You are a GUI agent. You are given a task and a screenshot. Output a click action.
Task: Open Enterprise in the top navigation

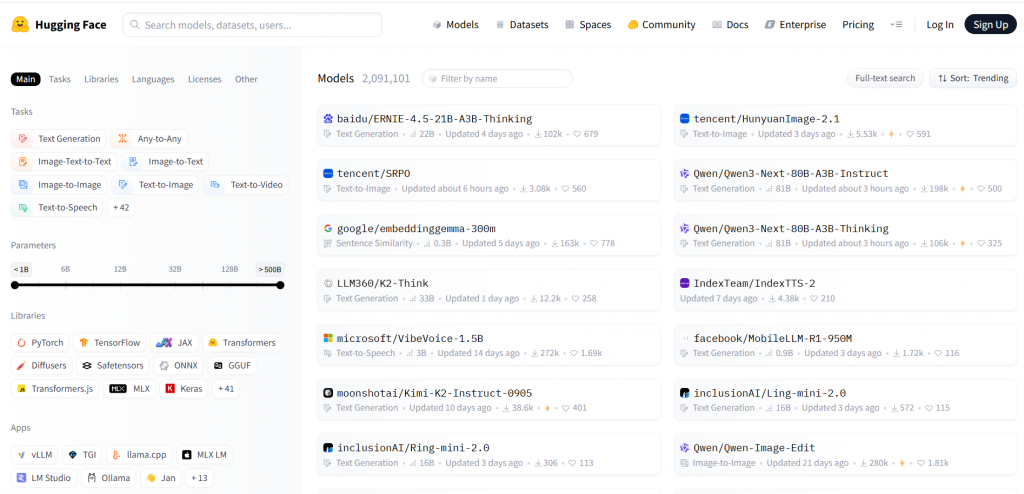click(x=795, y=25)
